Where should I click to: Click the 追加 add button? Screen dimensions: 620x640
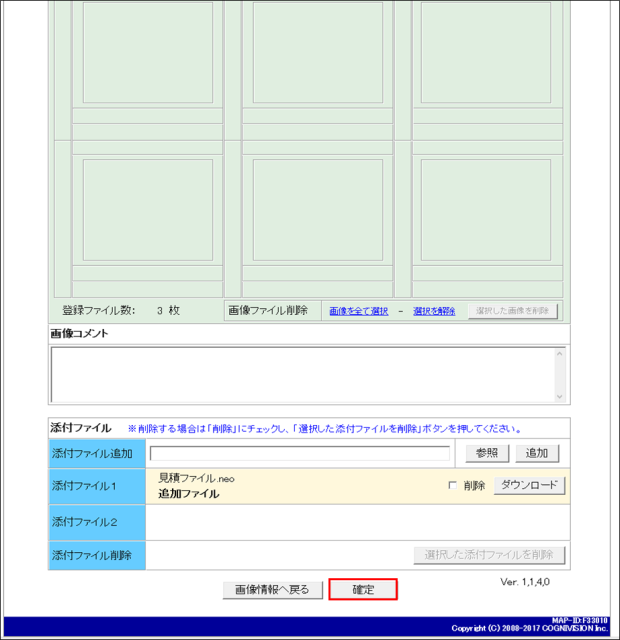pyautogui.click(x=537, y=453)
